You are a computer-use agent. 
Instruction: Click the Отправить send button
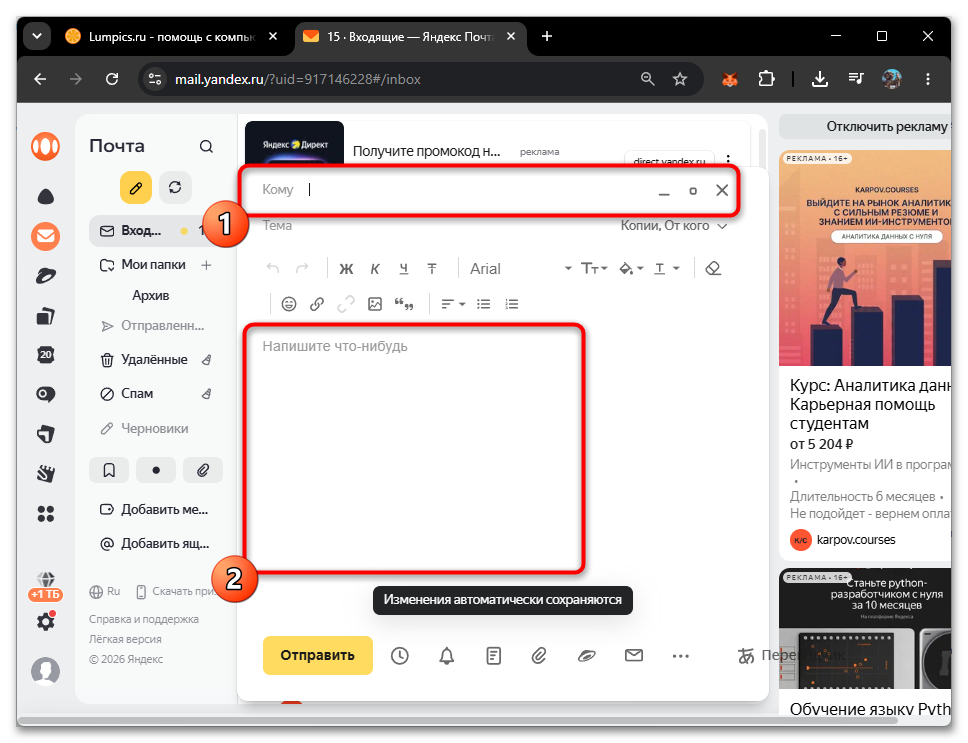317,655
